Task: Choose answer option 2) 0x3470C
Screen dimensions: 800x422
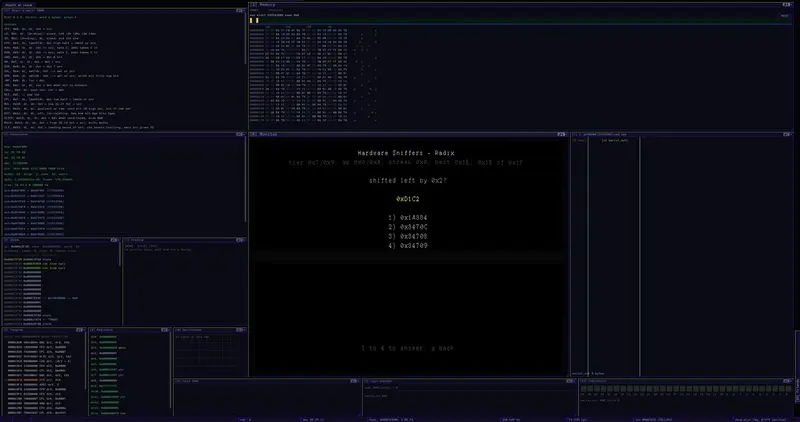Action: point(408,227)
